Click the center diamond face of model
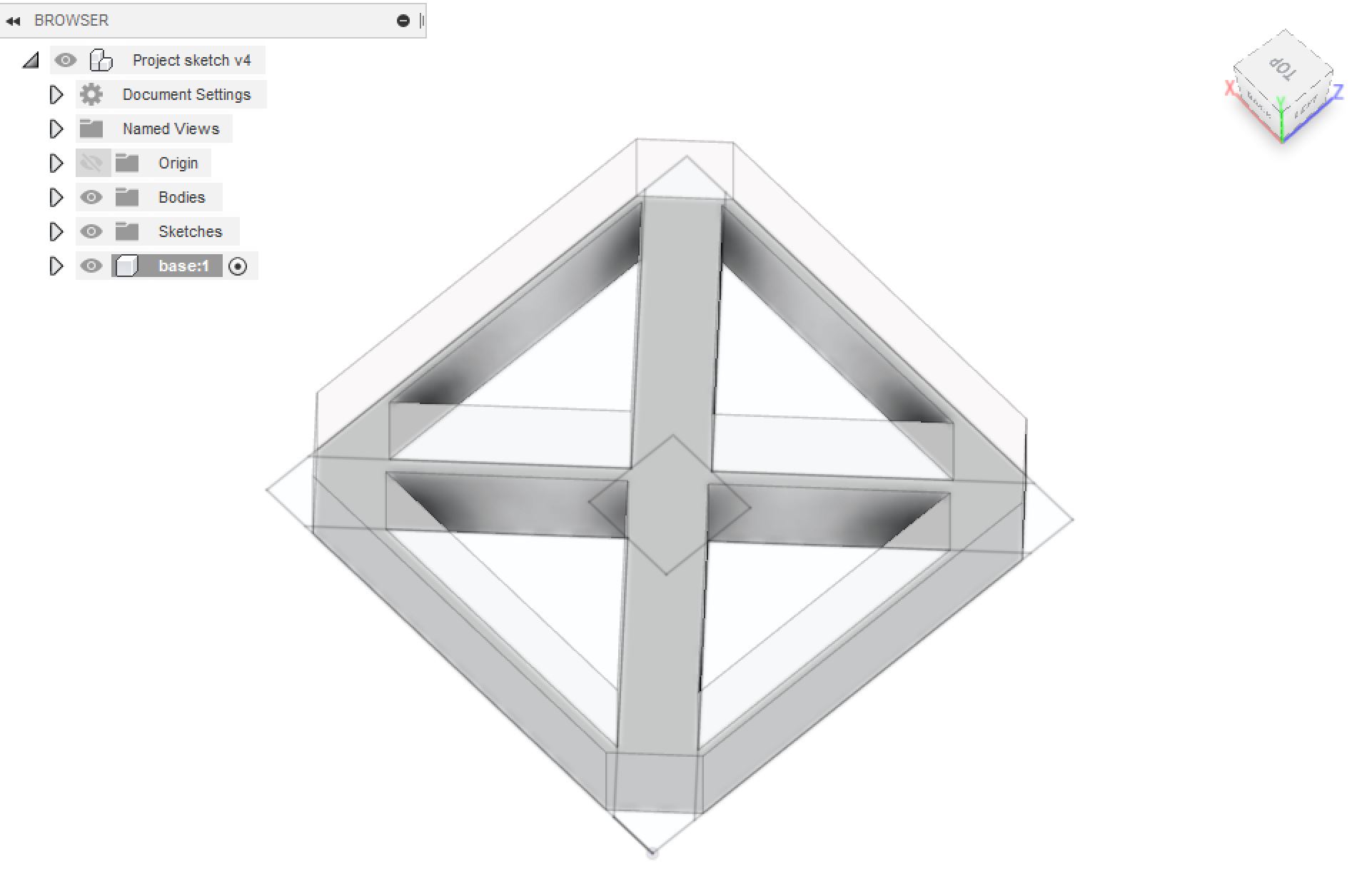This screenshot has width=1372, height=891. 669,505
